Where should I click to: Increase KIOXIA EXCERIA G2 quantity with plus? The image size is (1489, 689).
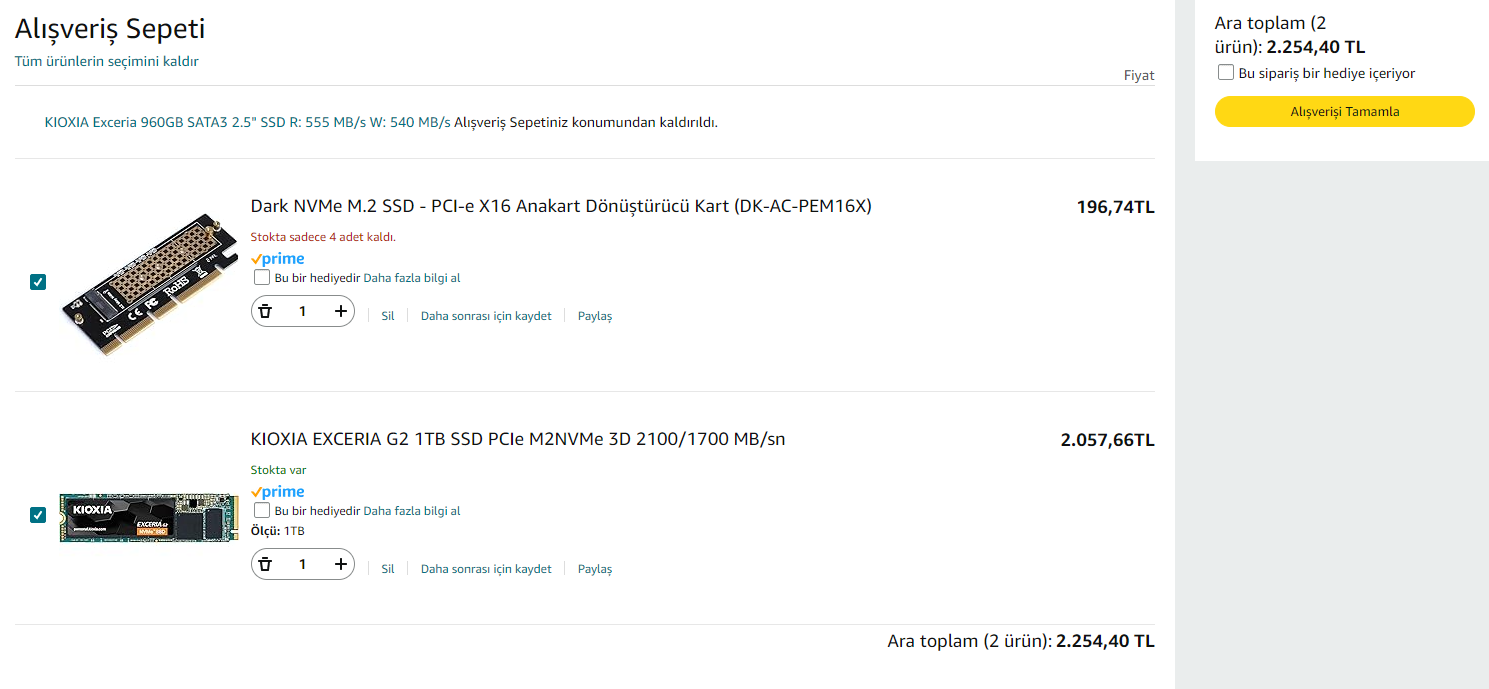point(340,565)
